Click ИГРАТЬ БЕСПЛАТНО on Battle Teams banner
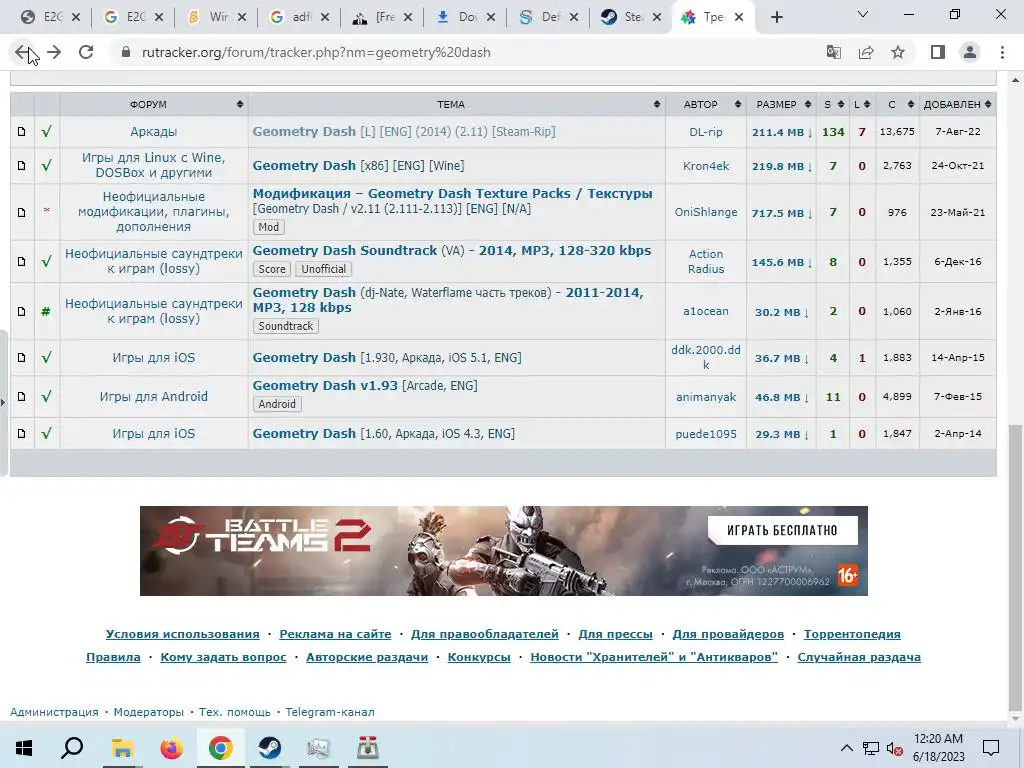The image size is (1024, 768). [782, 530]
